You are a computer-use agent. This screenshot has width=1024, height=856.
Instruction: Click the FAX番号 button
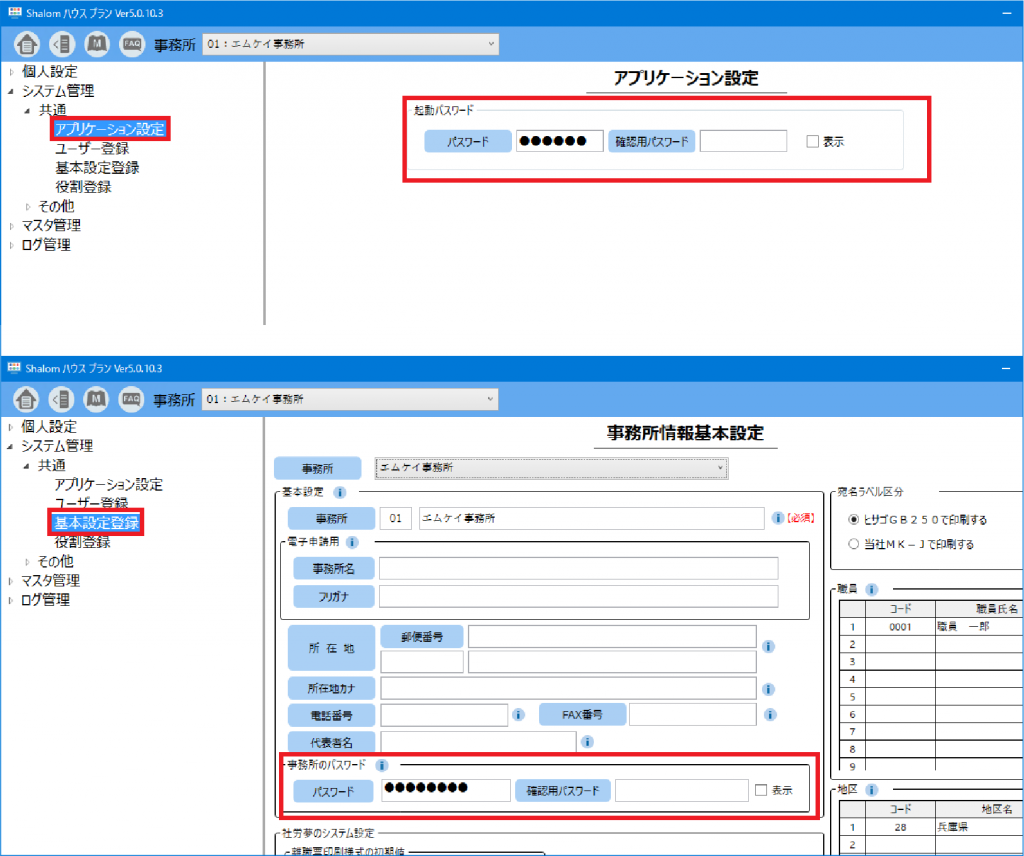coord(585,714)
